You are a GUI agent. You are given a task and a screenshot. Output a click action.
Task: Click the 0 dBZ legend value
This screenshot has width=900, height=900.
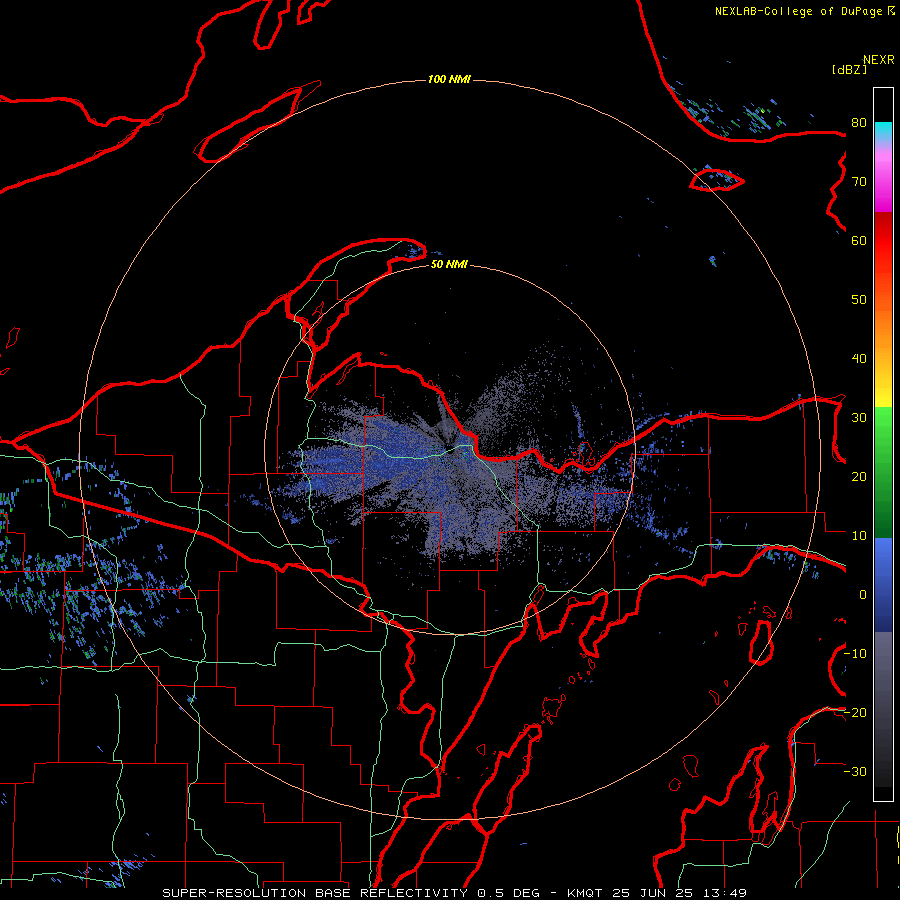coord(863,595)
